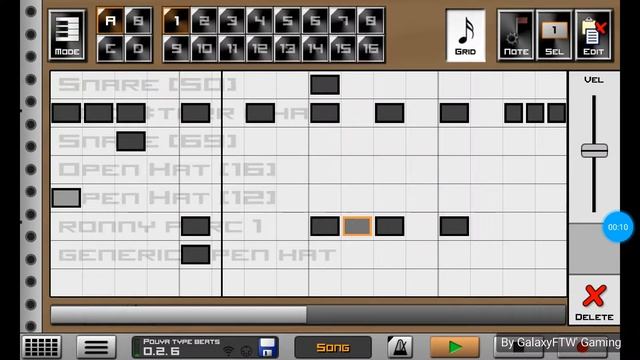Open the hamburger menu button

coord(96,347)
